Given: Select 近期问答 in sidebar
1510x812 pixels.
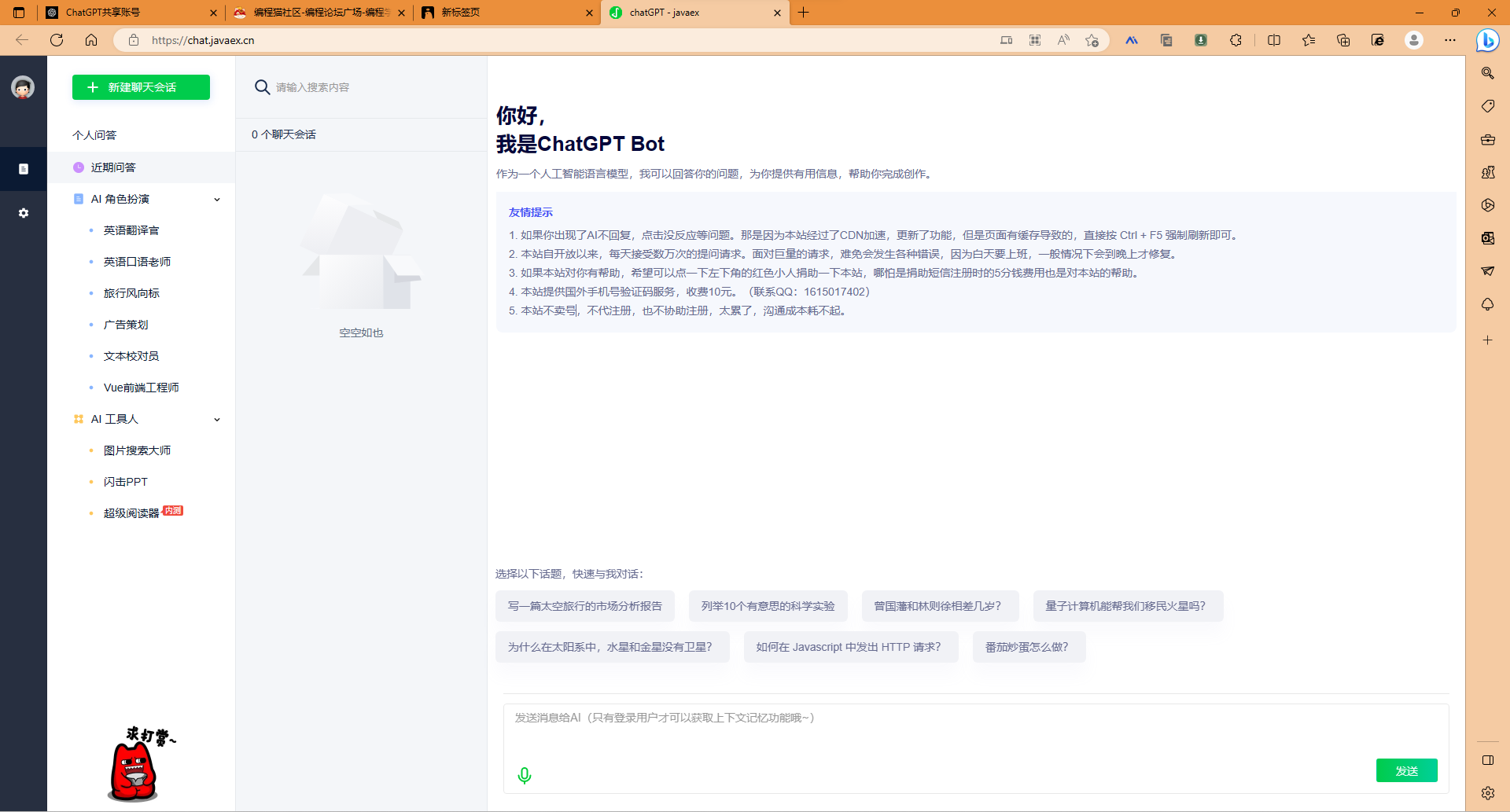Looking at the screenshot, I should point(142,167).
